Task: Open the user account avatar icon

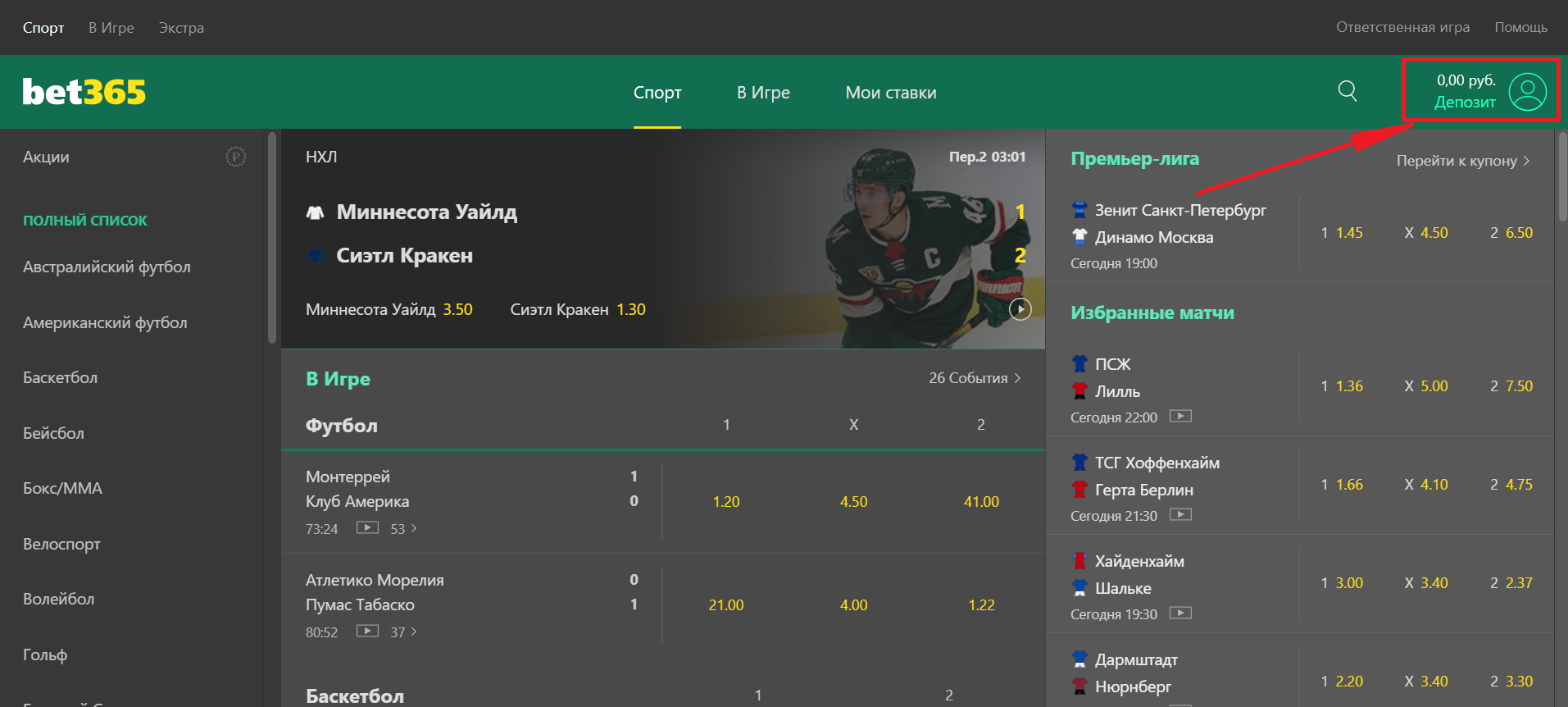Action: coord(1528,92)
